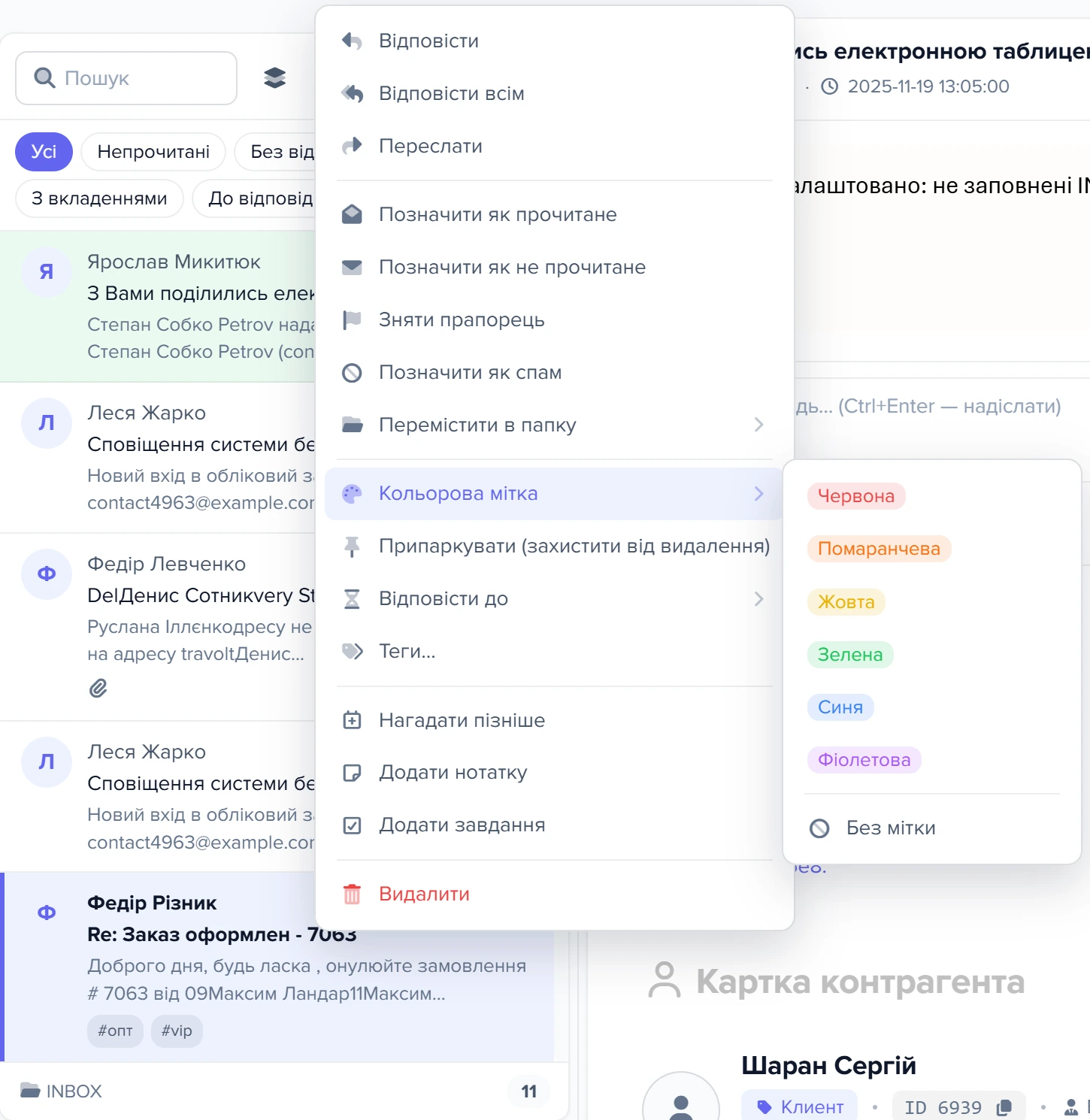Activate the До відповіді filter chip
This screenshot has width=1090, height=1120.
[x=254, y=198]
